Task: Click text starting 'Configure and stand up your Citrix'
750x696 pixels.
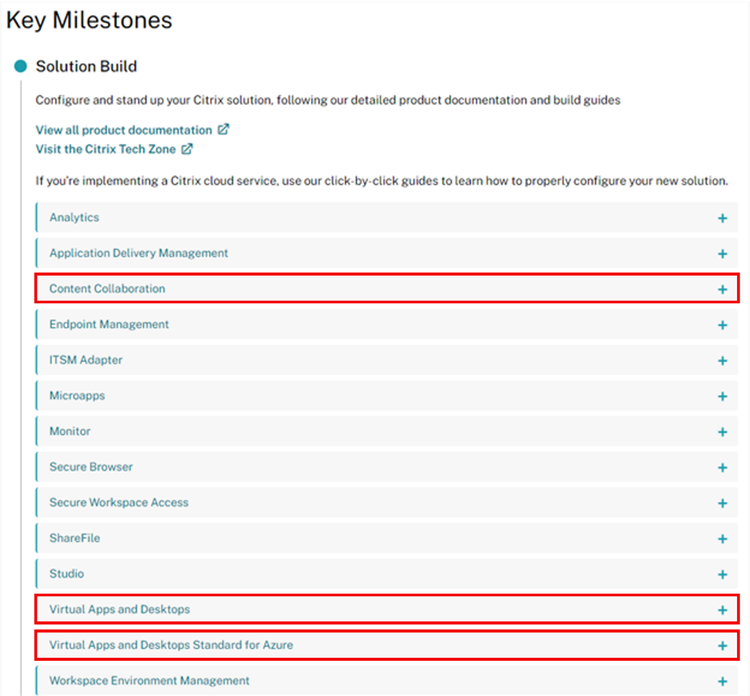Action: (x=328, y=100)
